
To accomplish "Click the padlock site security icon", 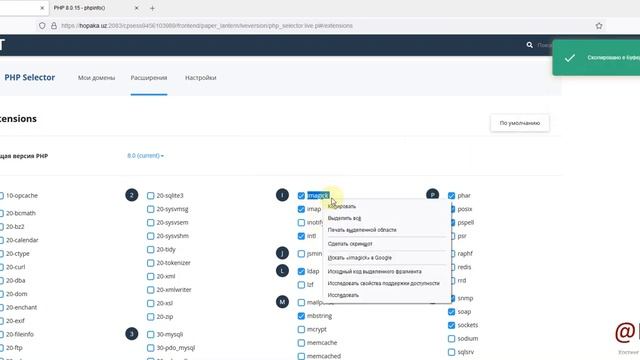I will pos(54,26).
